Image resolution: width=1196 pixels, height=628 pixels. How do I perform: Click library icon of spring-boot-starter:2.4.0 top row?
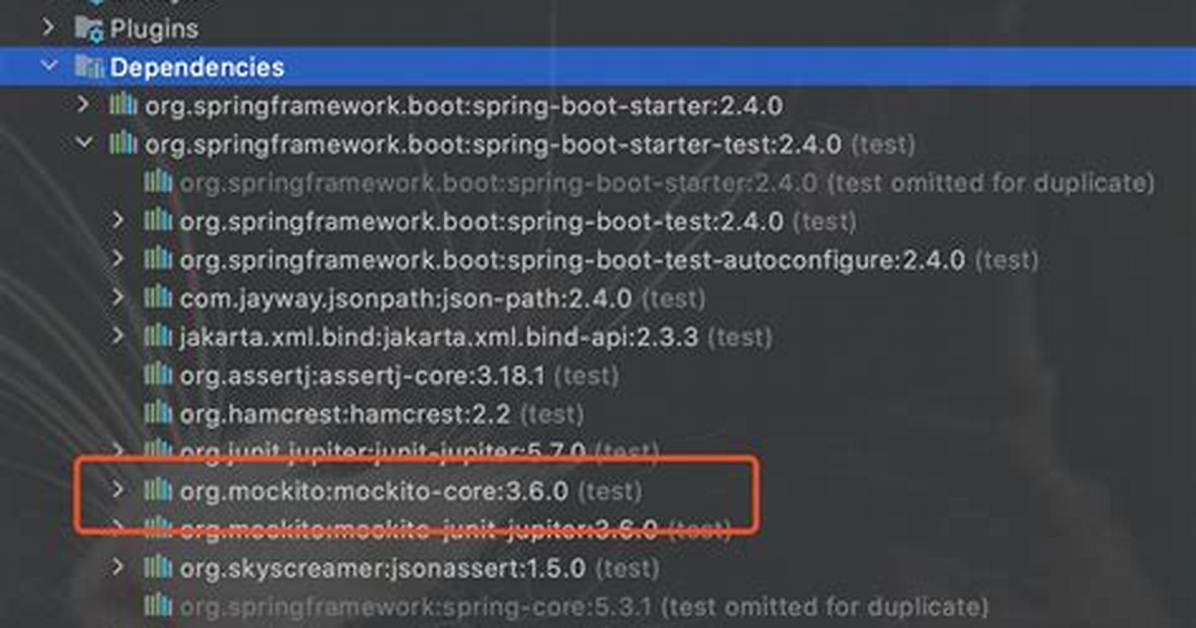coord(123,105)
